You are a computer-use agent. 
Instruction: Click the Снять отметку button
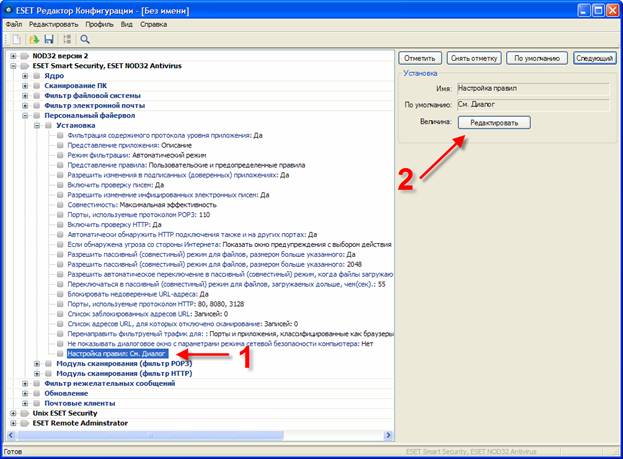point(474,58)
